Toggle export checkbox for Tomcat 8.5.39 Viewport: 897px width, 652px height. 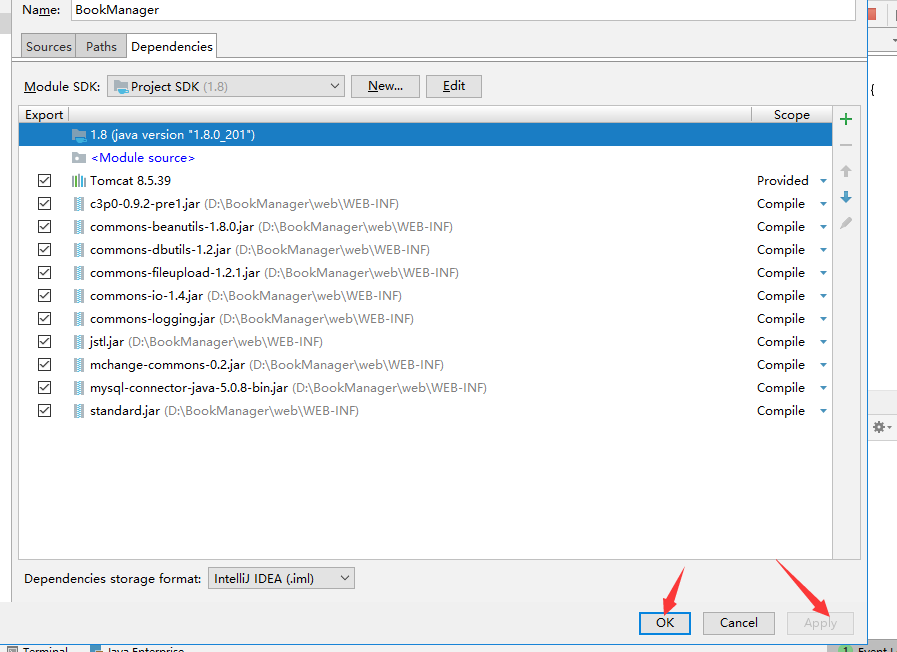pos(44,181)
